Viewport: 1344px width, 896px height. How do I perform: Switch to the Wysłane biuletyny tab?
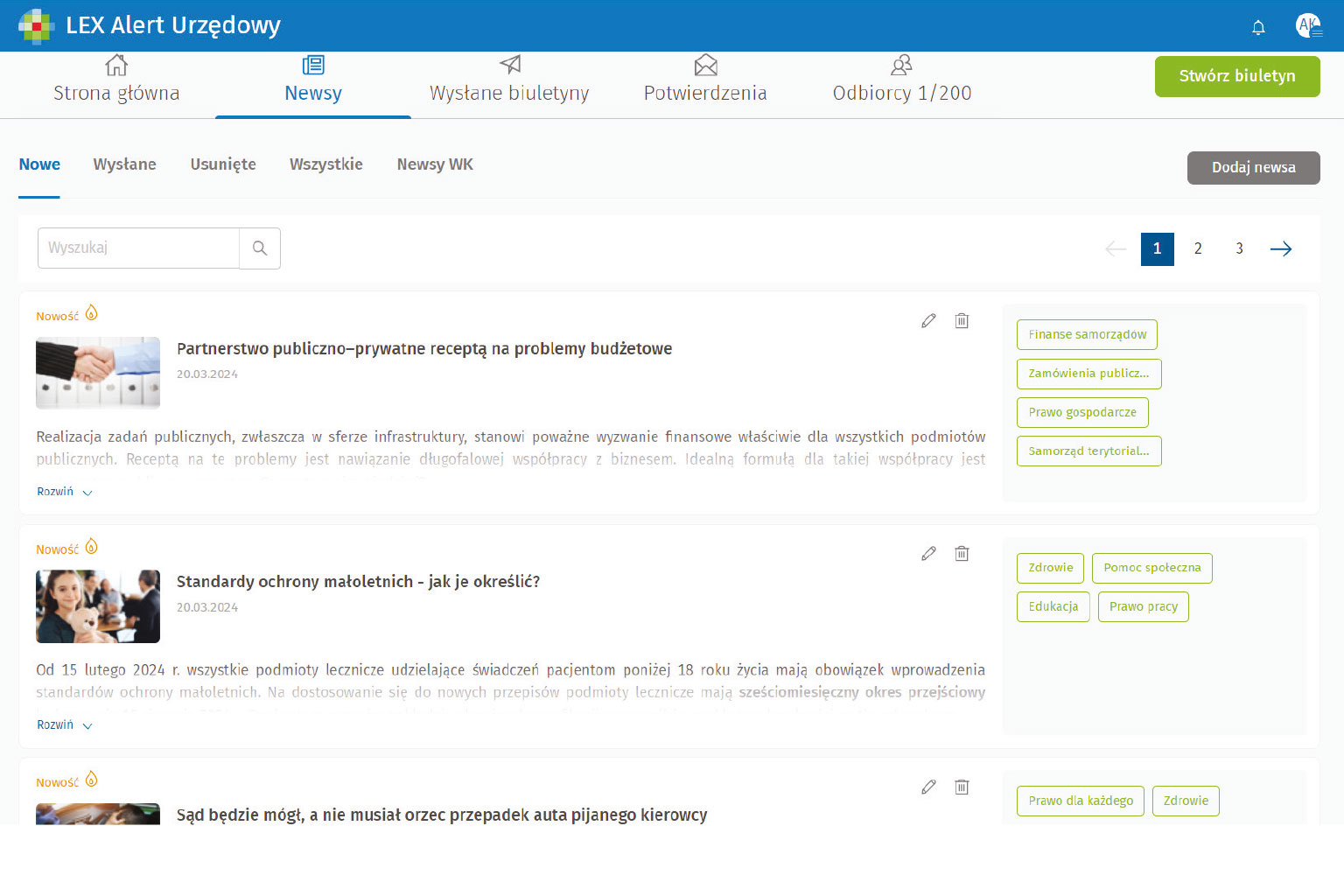coord(509,80)
